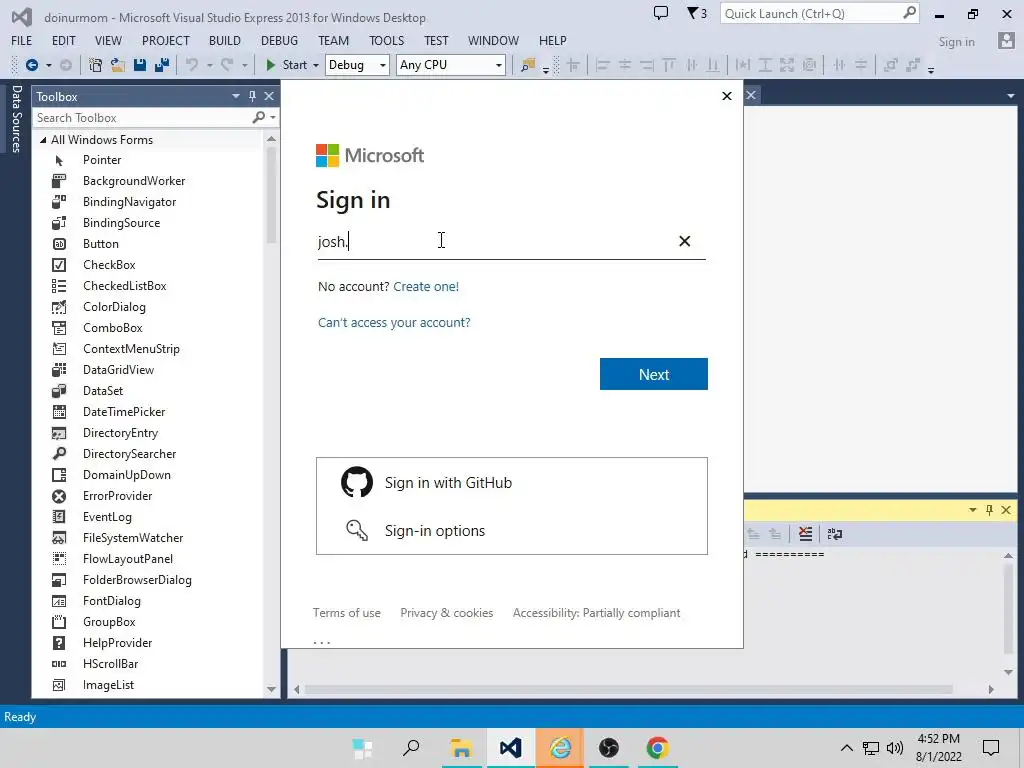
Task: Clear the email field with the X icon
Action: click(x=684, y=241)
